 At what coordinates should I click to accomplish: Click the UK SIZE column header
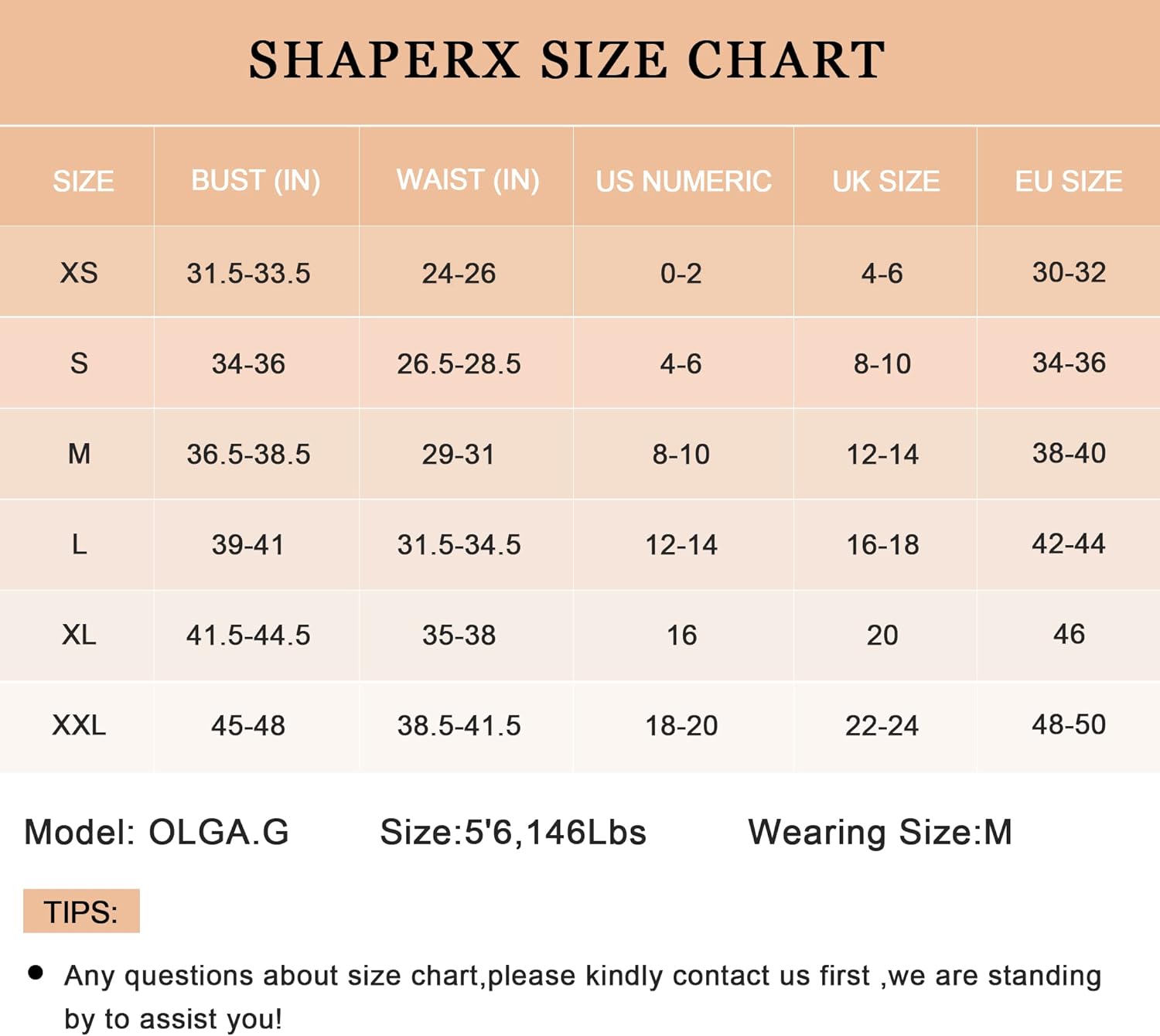885,181
